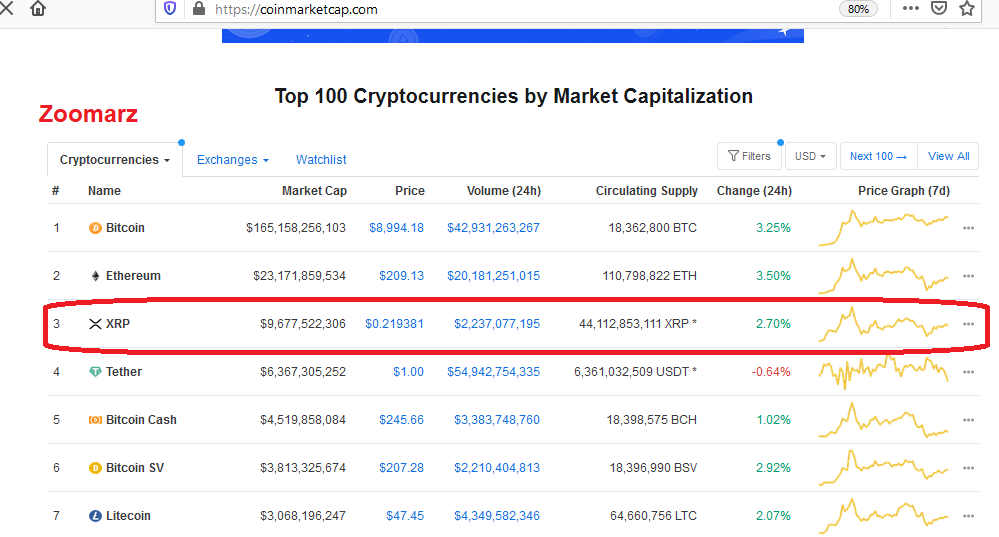
Task: Click the Tether logo icon
Action: coord(95,372)
